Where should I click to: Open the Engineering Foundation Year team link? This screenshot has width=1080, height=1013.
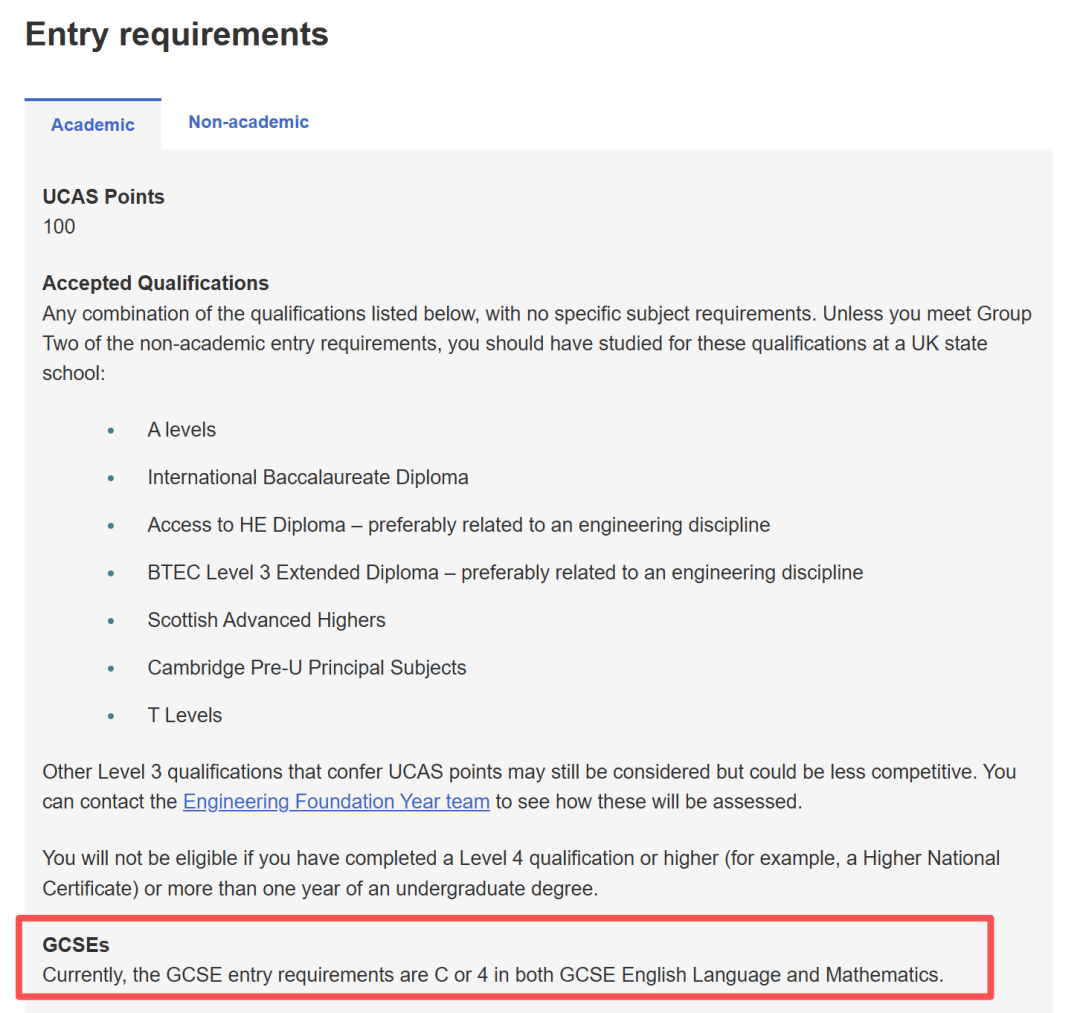point(336,802)
